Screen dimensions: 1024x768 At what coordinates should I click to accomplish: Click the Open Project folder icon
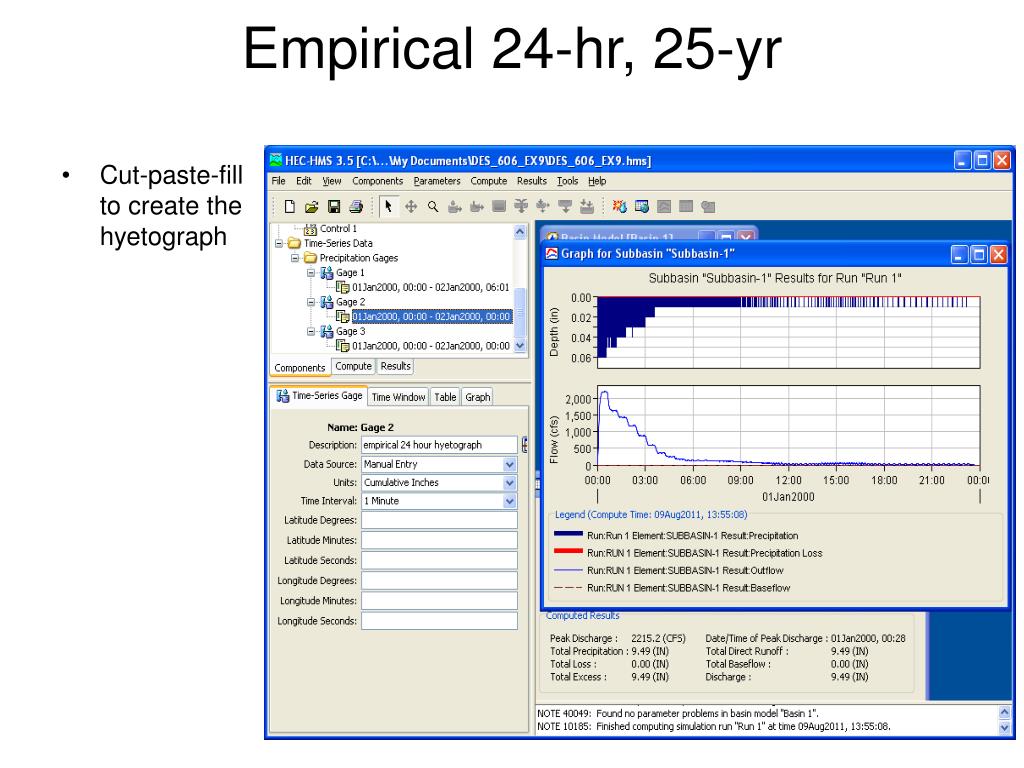coord(312,207)
